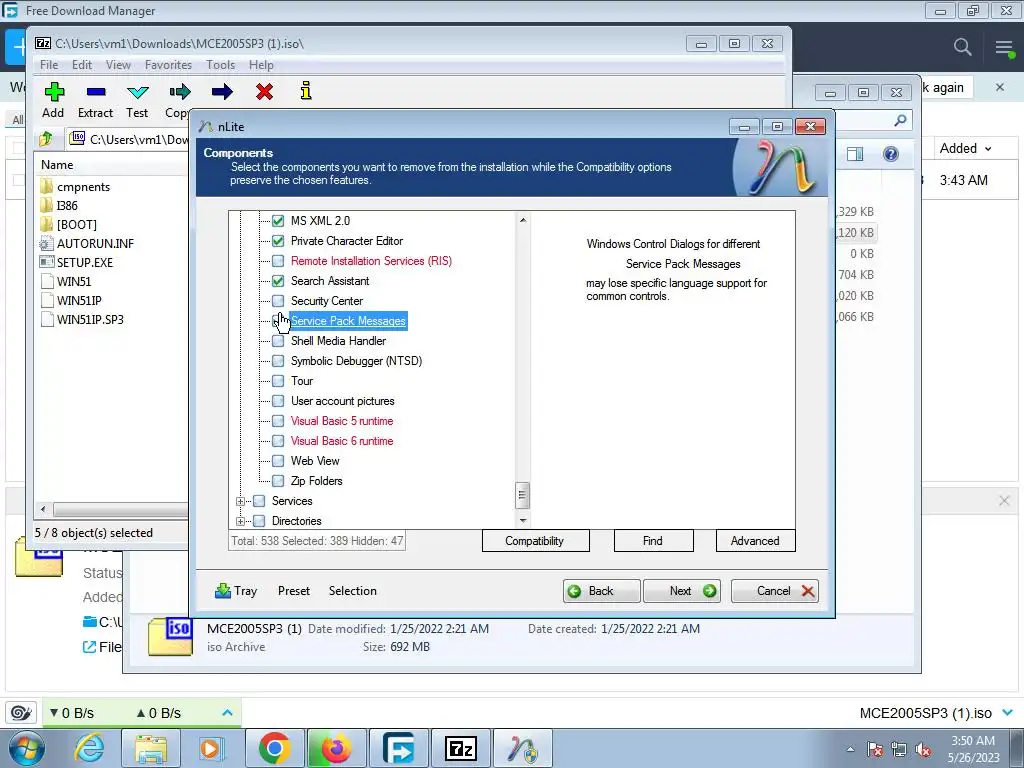1024x768 pixels.
Task: Click the 7-Zip Copy toolbar icon
Action: point(180,91)
